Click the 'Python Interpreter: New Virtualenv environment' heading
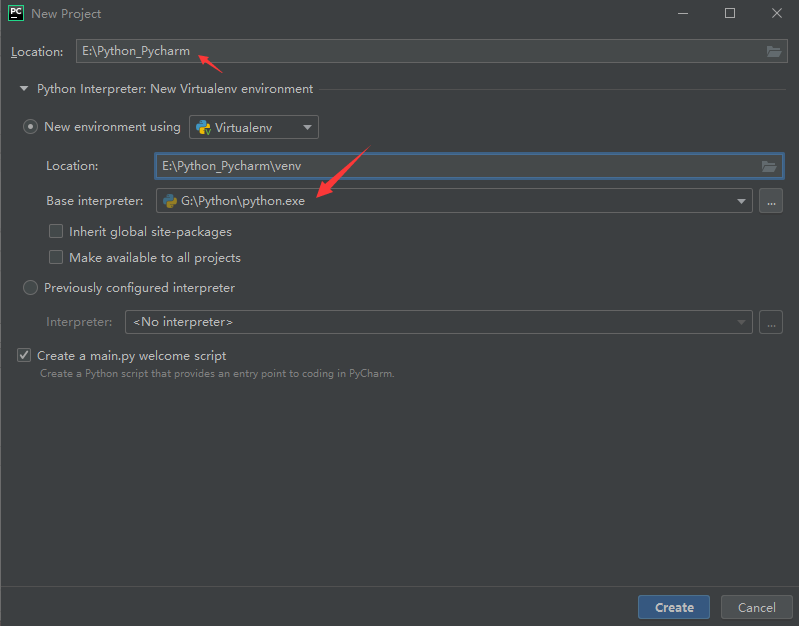799x626 pixels. click(175, 89)
